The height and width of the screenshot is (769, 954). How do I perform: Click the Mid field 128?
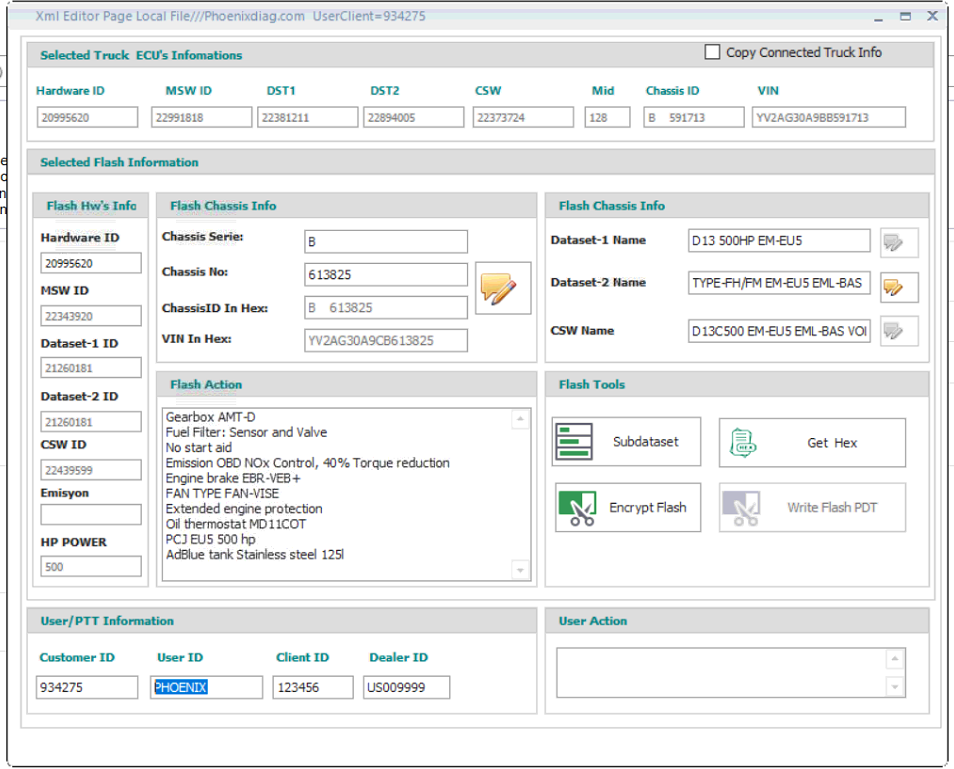pos(607,117)
